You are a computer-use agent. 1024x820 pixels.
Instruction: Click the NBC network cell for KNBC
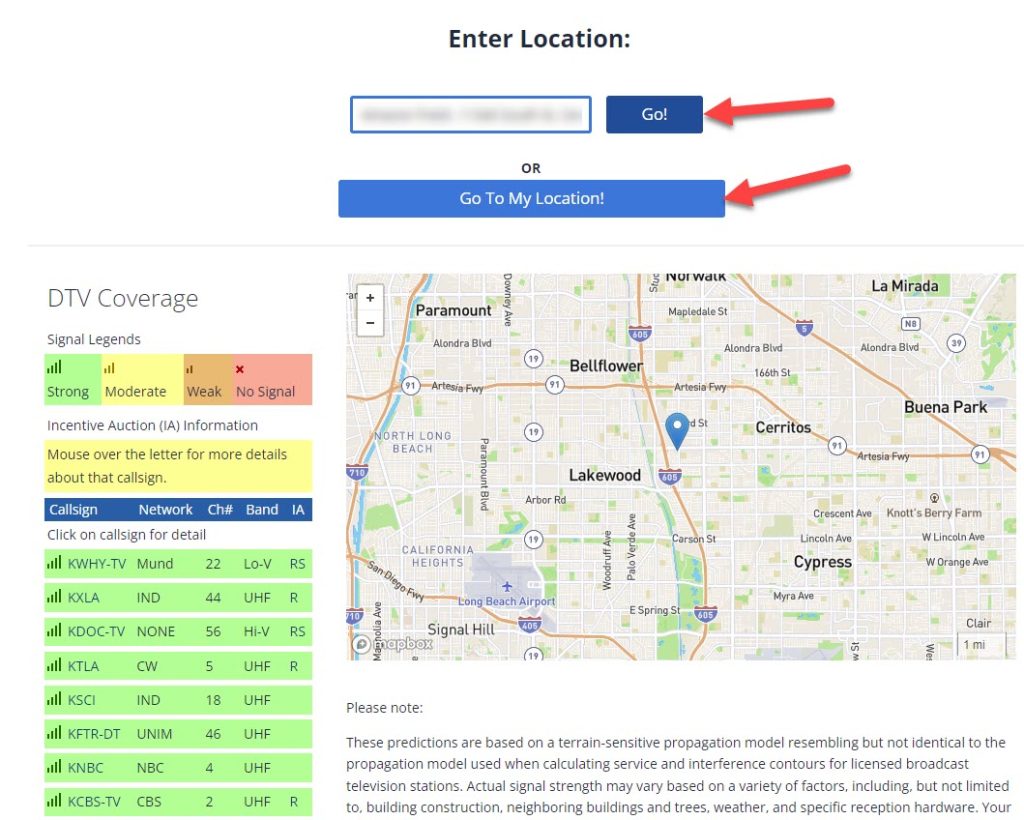[x=150, y=768]
